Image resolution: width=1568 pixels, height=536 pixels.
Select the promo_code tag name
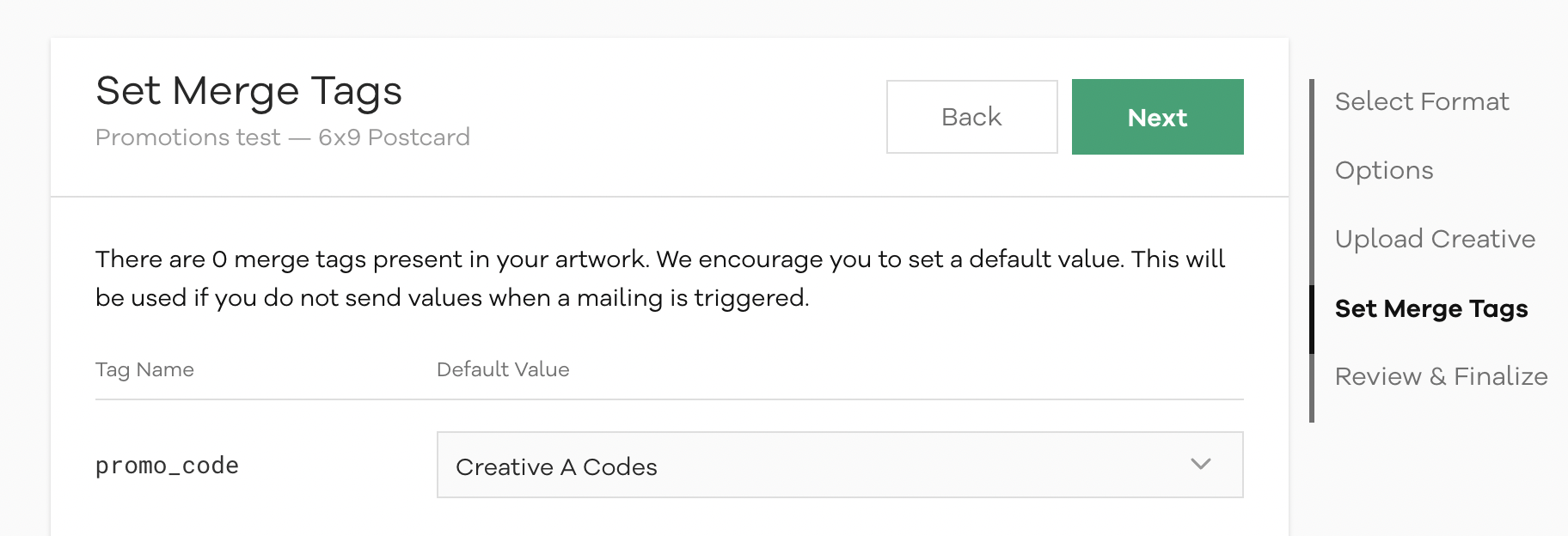pos(167,466)
